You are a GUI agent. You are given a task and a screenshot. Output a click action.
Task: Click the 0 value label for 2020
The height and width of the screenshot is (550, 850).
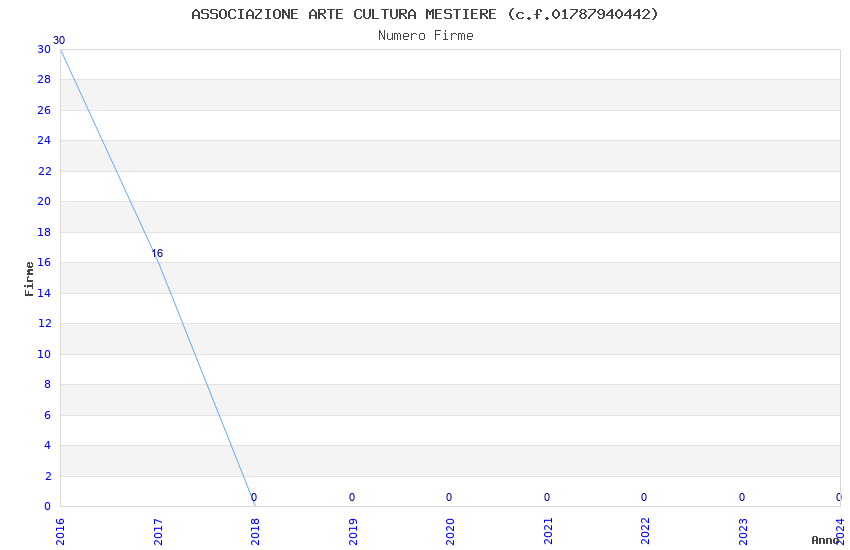[449, 497]
